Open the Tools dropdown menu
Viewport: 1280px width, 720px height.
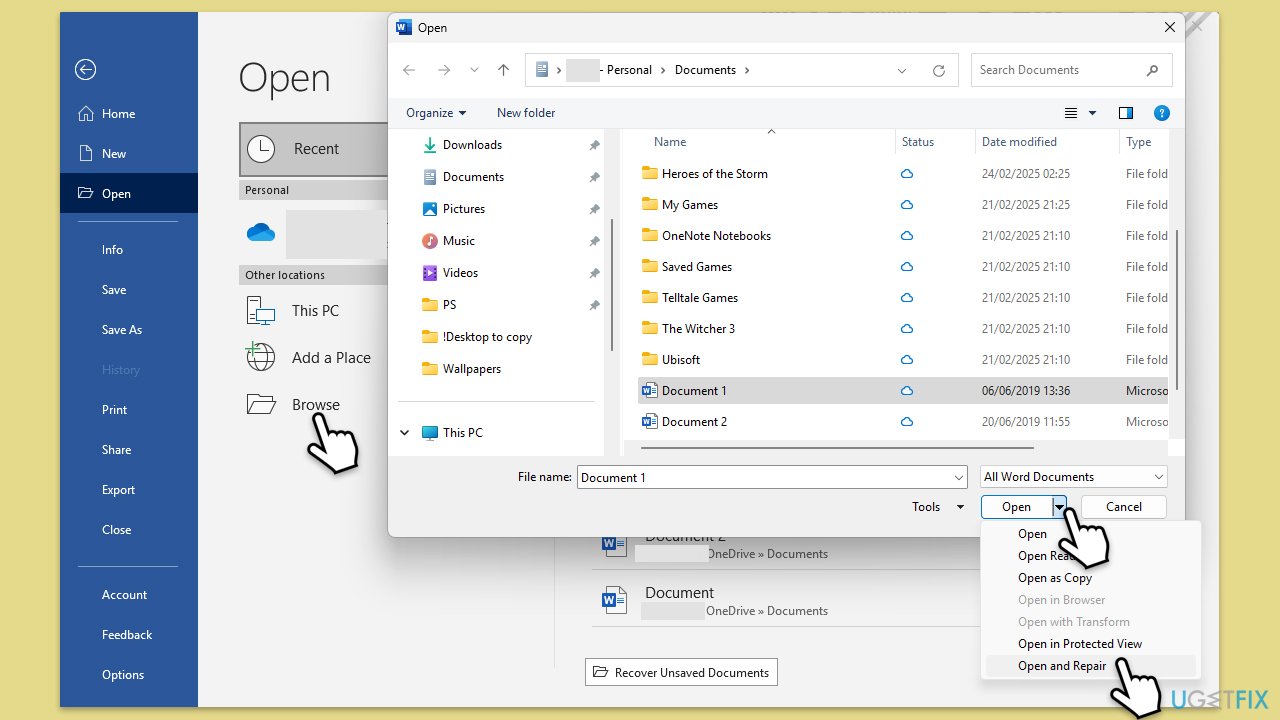[x=938, y=507]
